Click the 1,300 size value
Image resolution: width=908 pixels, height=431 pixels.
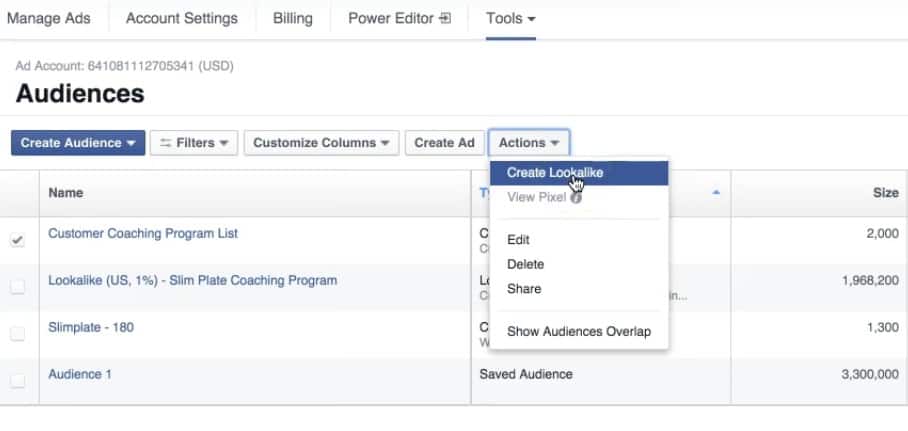(x=883, y=327)
